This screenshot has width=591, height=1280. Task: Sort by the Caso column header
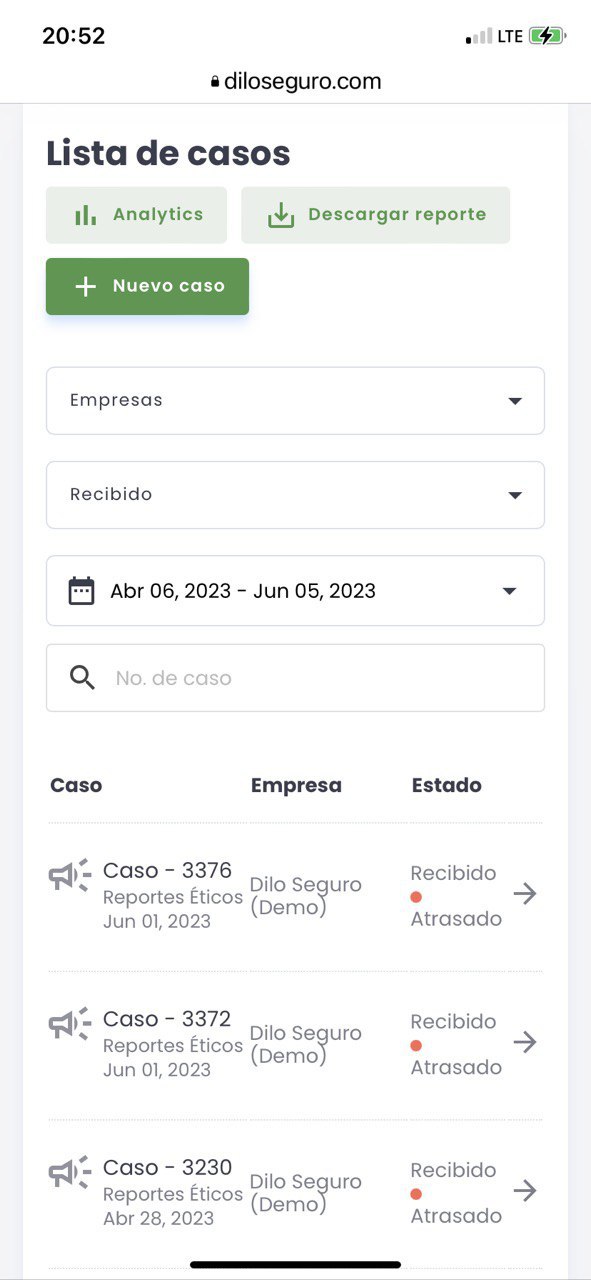[x=76, y=785]
